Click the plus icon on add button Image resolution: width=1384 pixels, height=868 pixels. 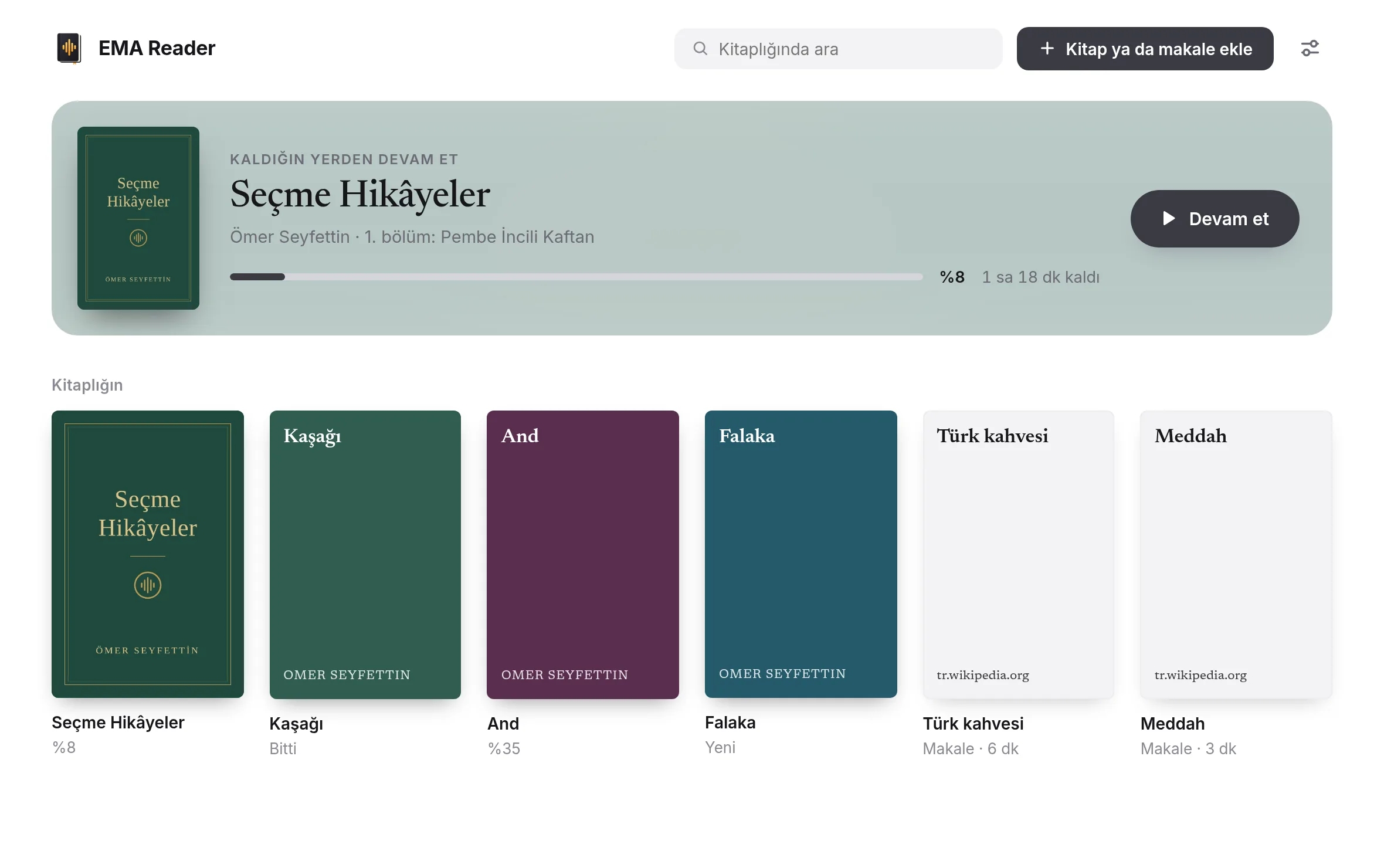click(x=1047, y=49)
